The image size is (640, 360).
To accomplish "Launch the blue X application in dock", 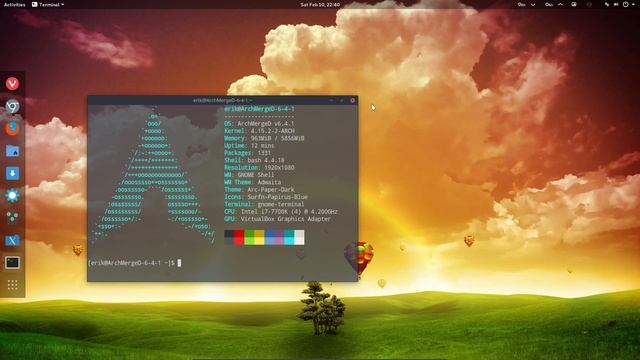I will (12, 240).
